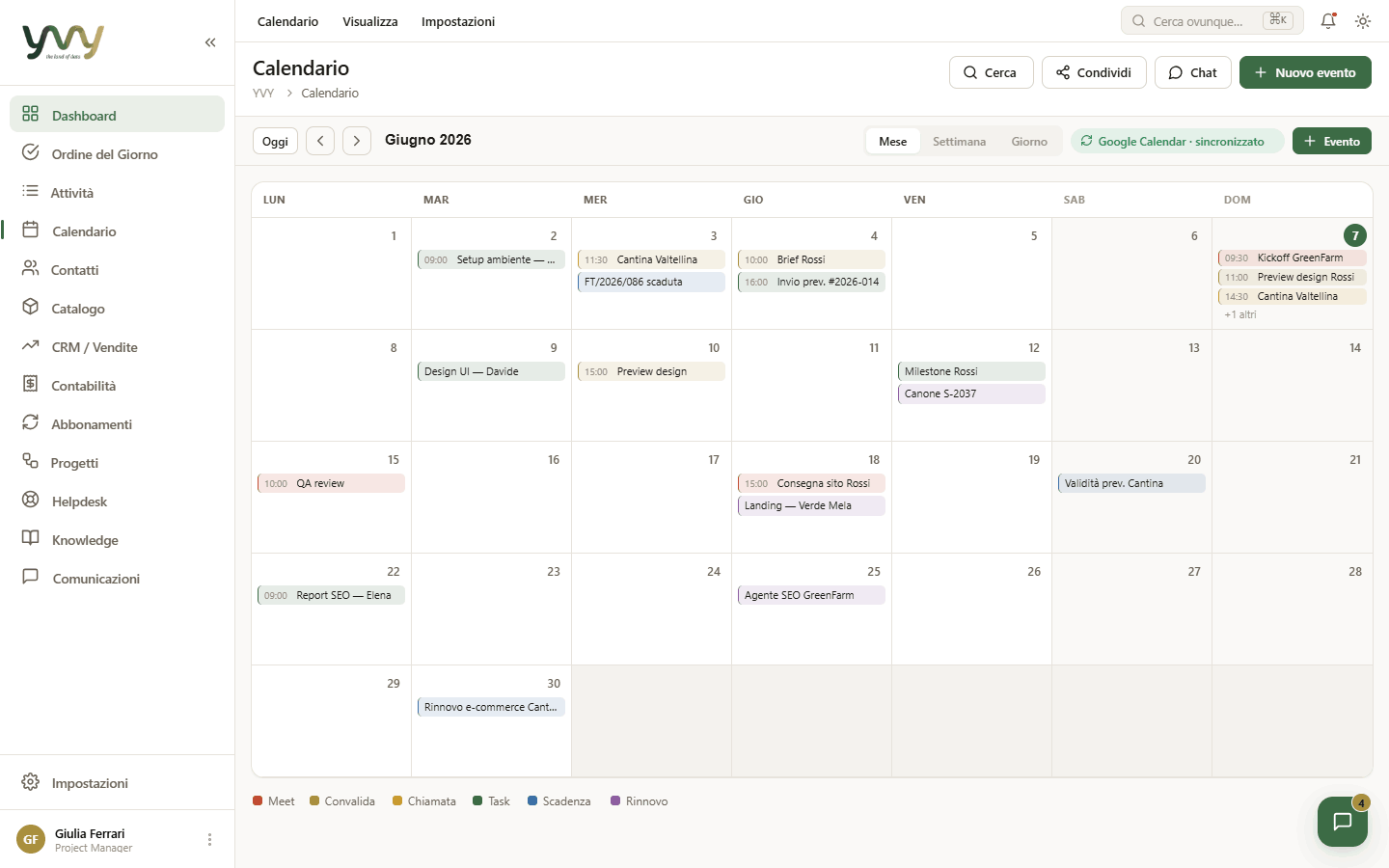Switch to Mese view
Image resolution: width=1389 pixels, height=868 pixels.
click(x=892, y=141)
